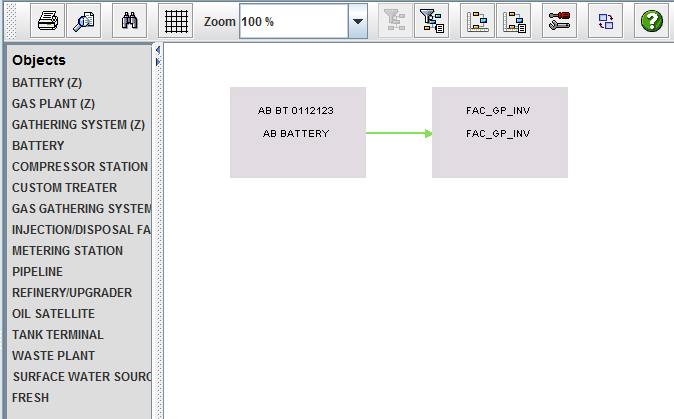
Task: Click the swap/refresh objects icon
Action: tap(605, 21)
